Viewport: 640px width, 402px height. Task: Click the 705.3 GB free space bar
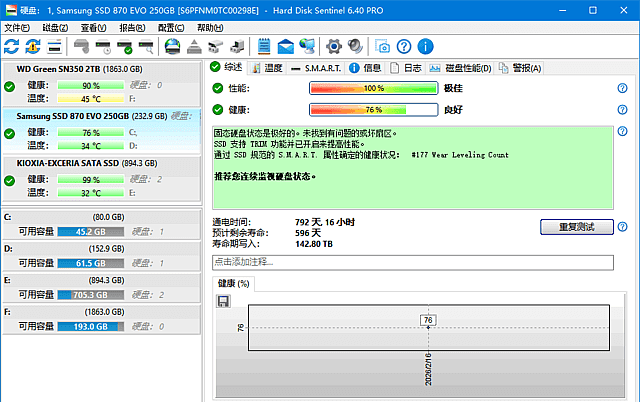[91, 295]
